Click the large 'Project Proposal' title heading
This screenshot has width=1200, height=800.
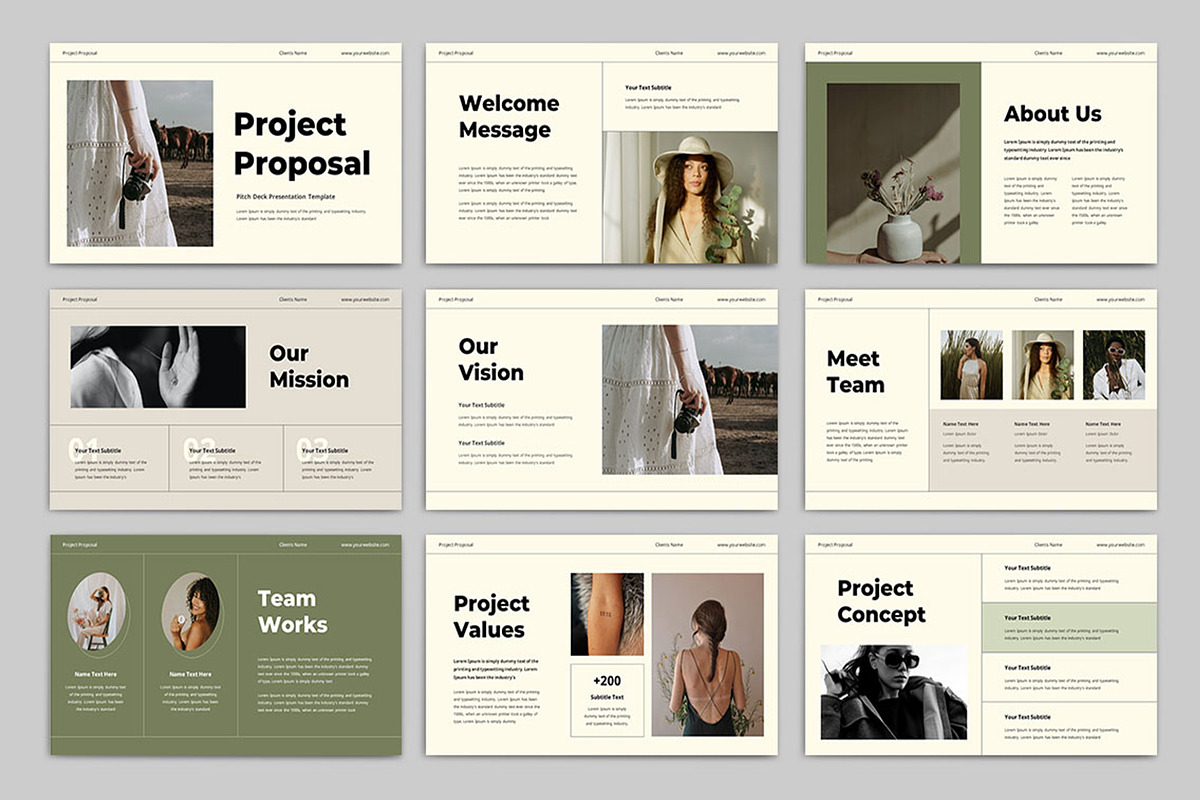click(x=302, y=144)
